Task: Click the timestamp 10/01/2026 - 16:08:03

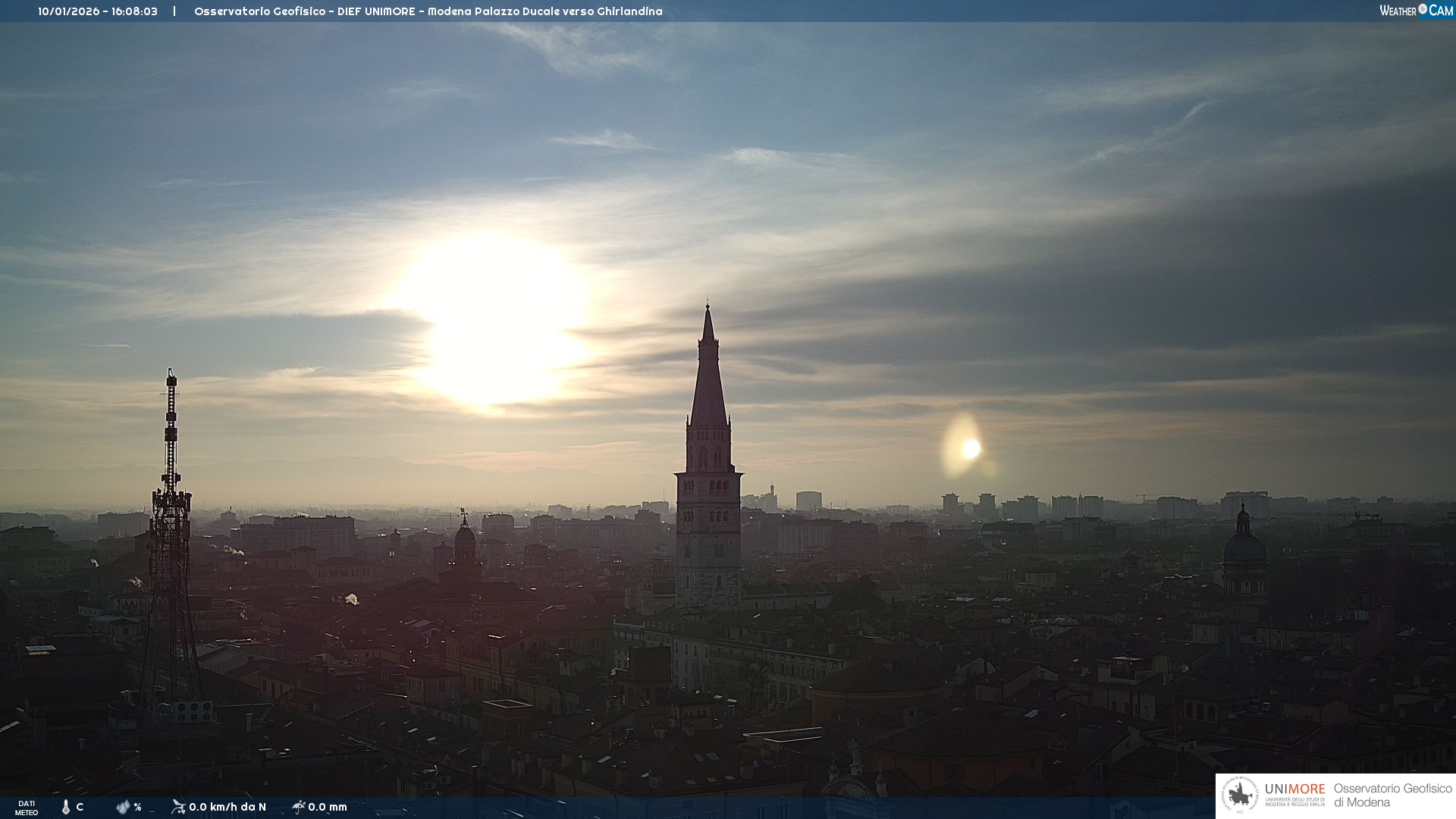Action: tap(98, 11)
